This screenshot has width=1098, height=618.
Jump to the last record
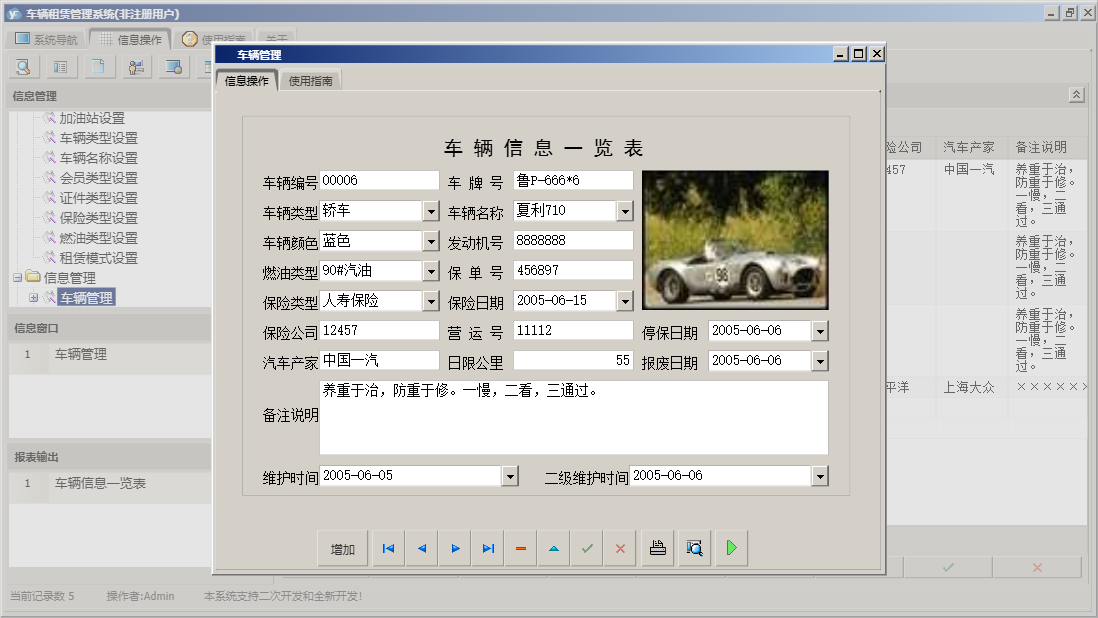tap(487, 547)
